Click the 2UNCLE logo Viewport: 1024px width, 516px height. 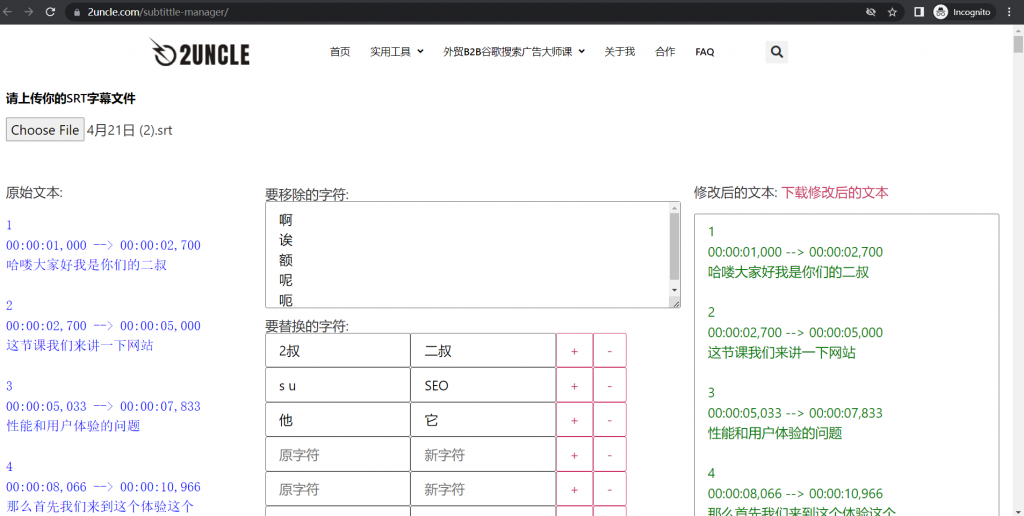point(199,52)
